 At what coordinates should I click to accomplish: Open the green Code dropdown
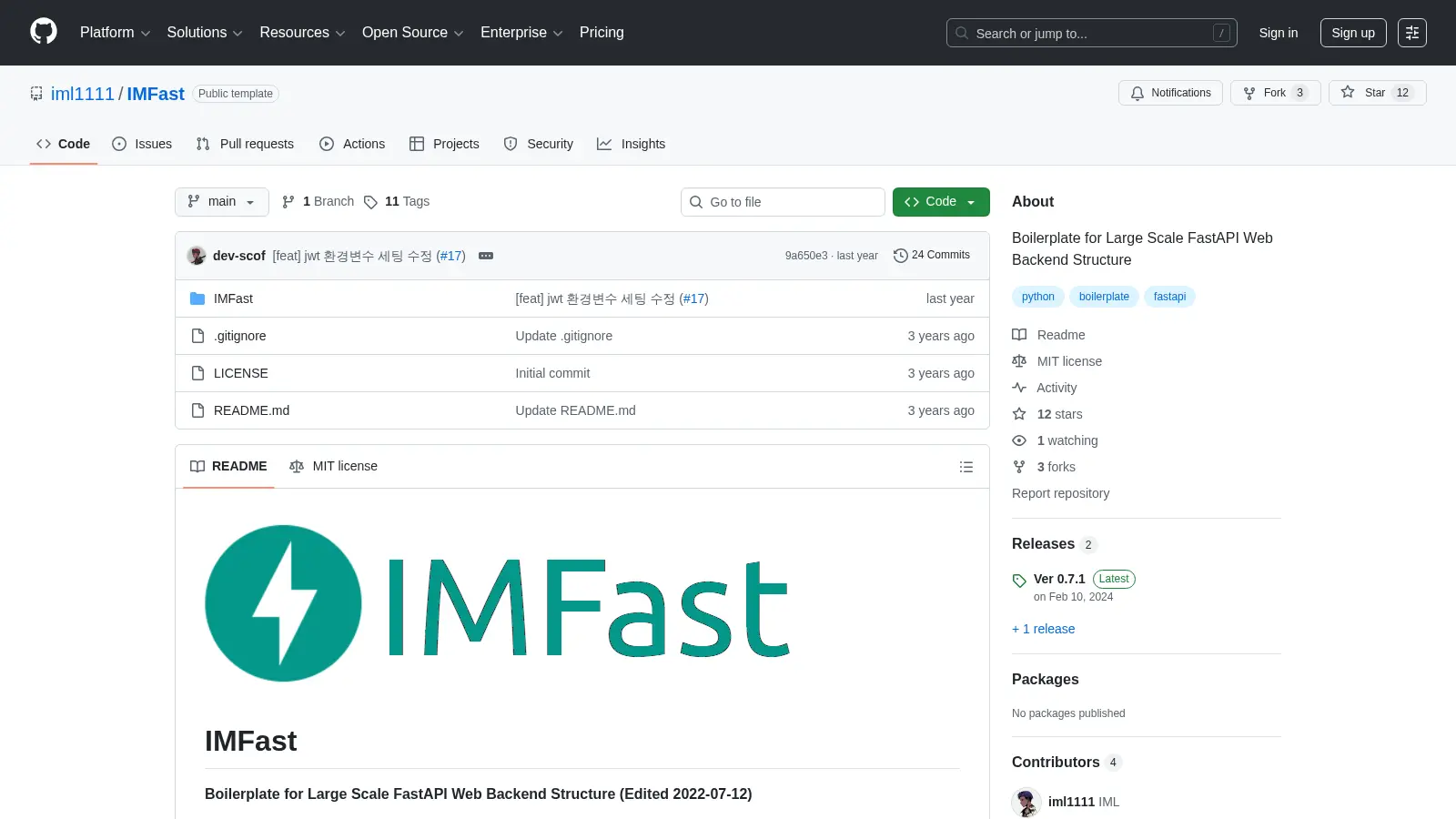point(941,202)
